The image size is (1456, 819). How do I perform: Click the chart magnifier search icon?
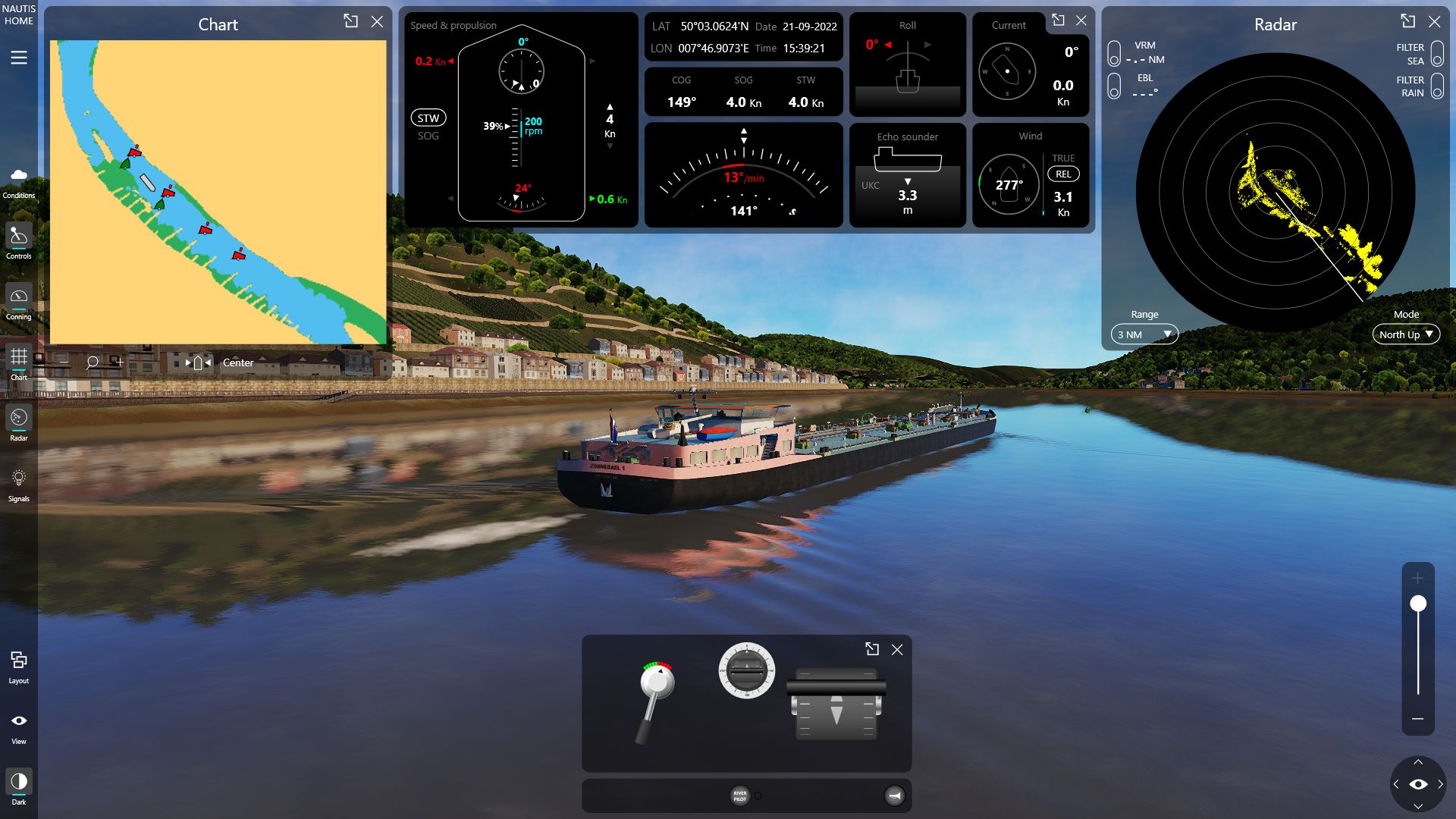93,362
